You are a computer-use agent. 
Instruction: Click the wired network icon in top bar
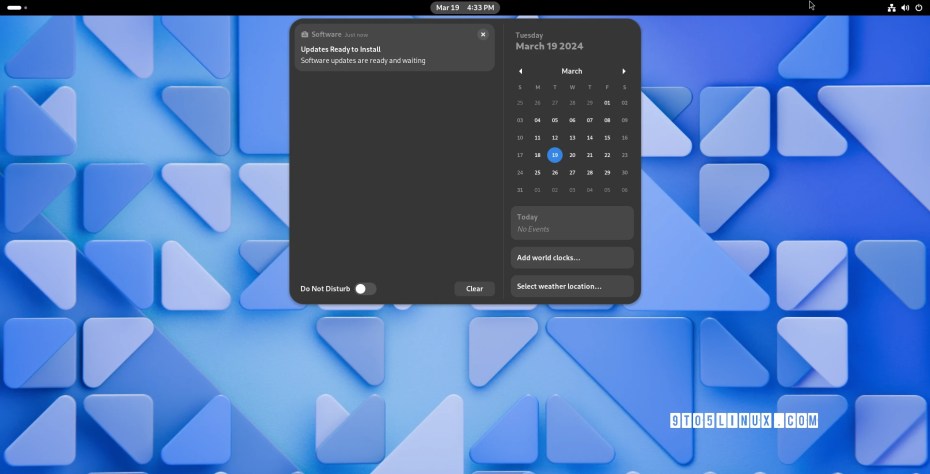pos(891,8)
